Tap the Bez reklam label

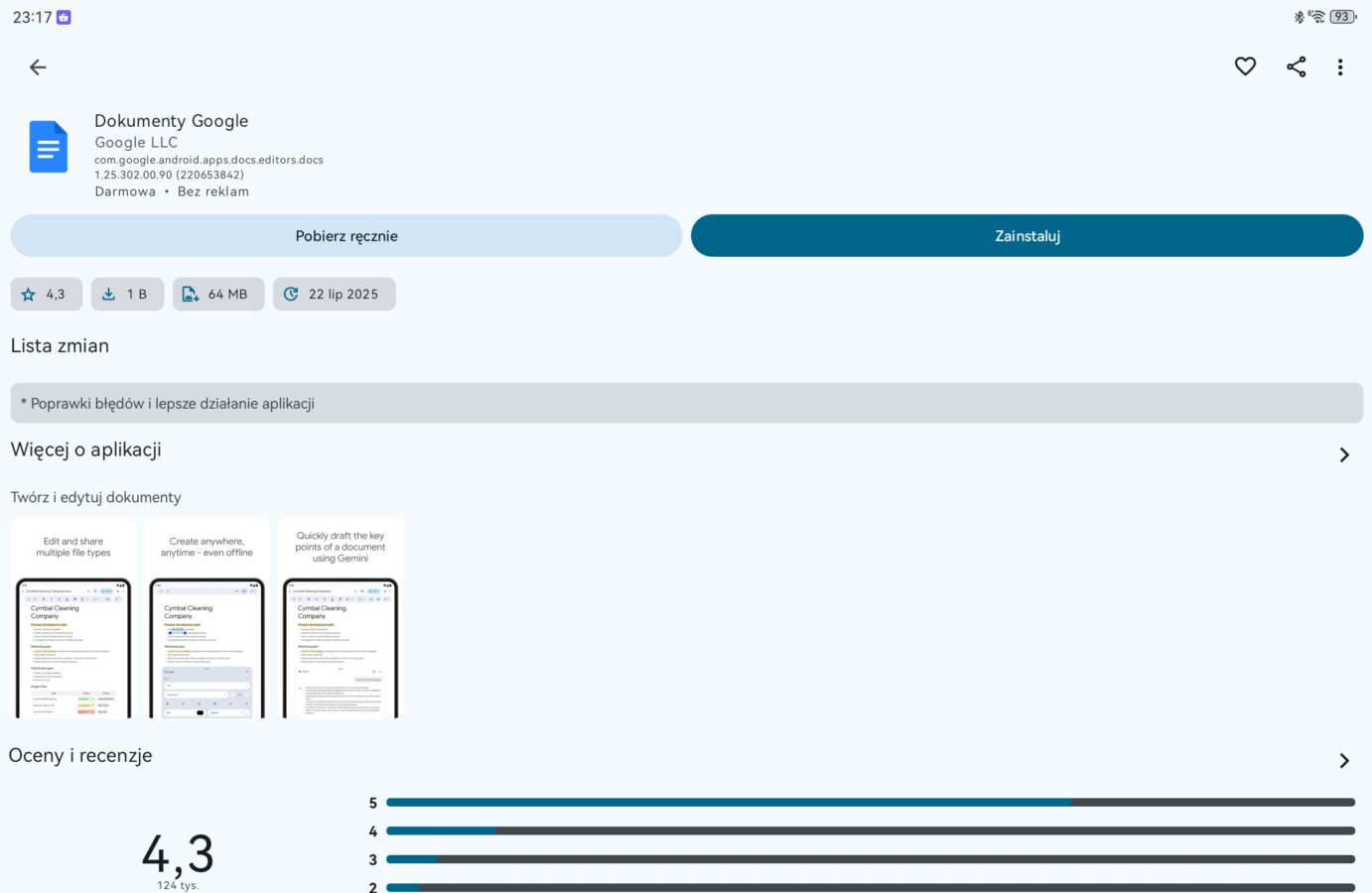tap(213, 191)
